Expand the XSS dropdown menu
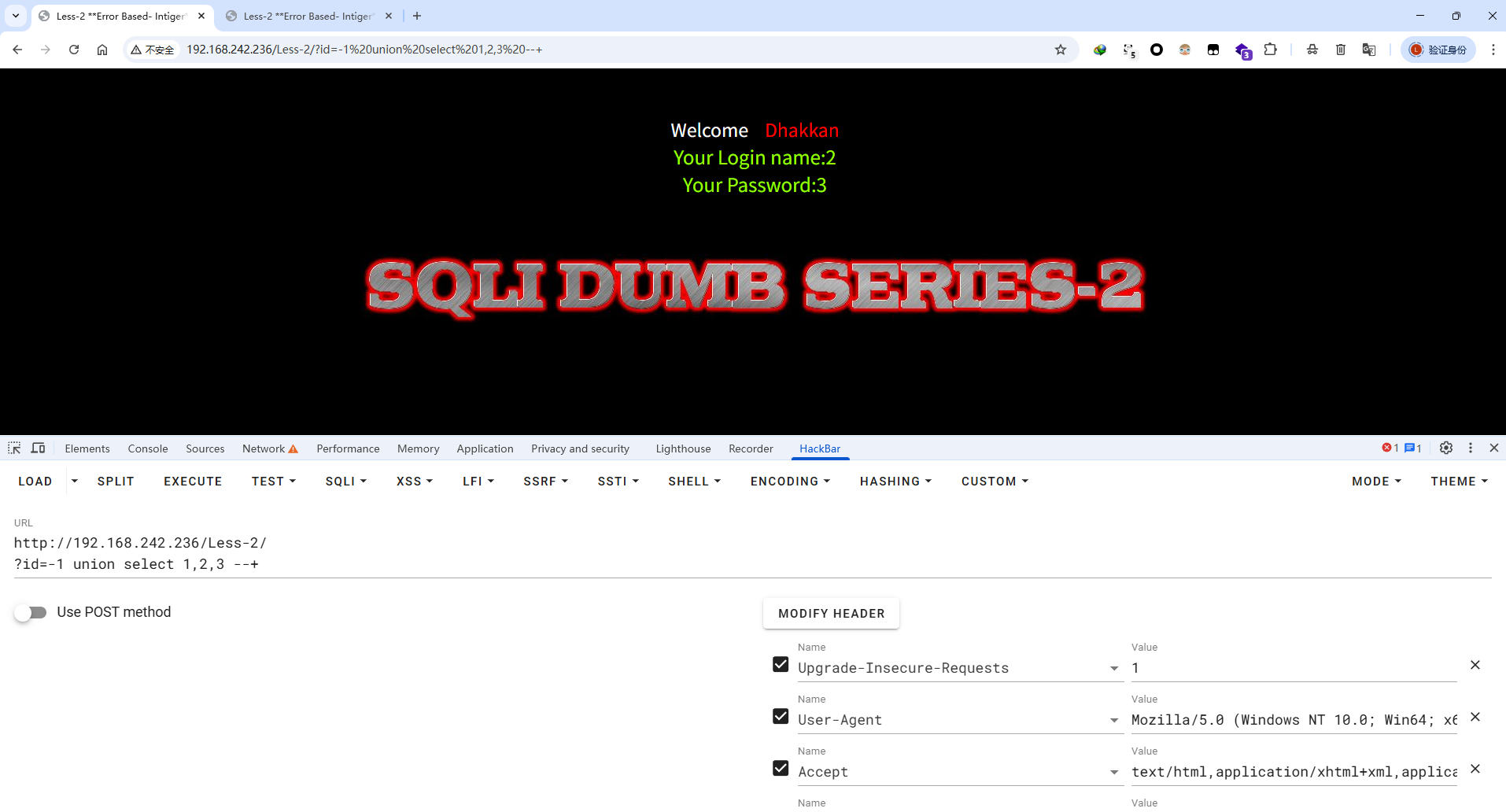This screenshot has width=1506, height=812. point(415,482)
